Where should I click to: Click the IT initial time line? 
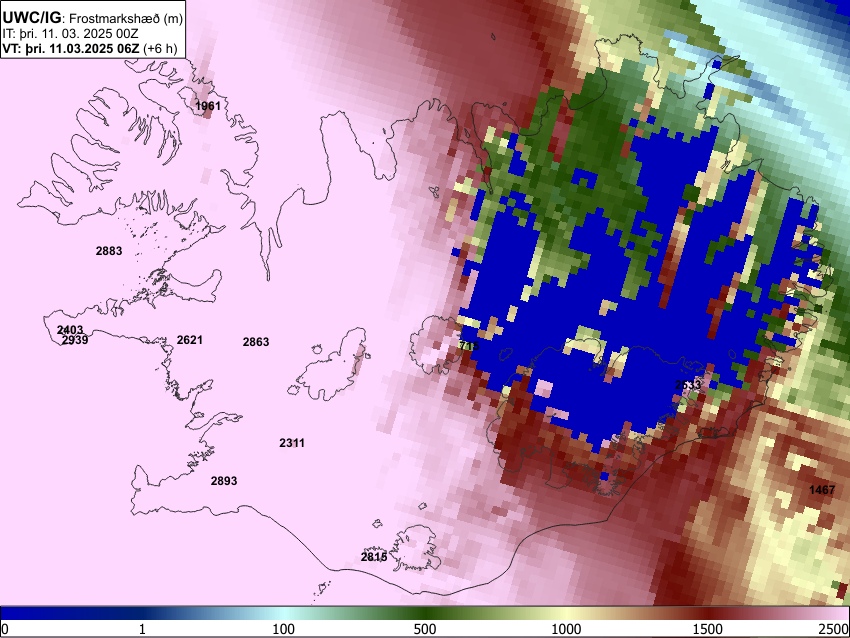click(x=70, y=33)
